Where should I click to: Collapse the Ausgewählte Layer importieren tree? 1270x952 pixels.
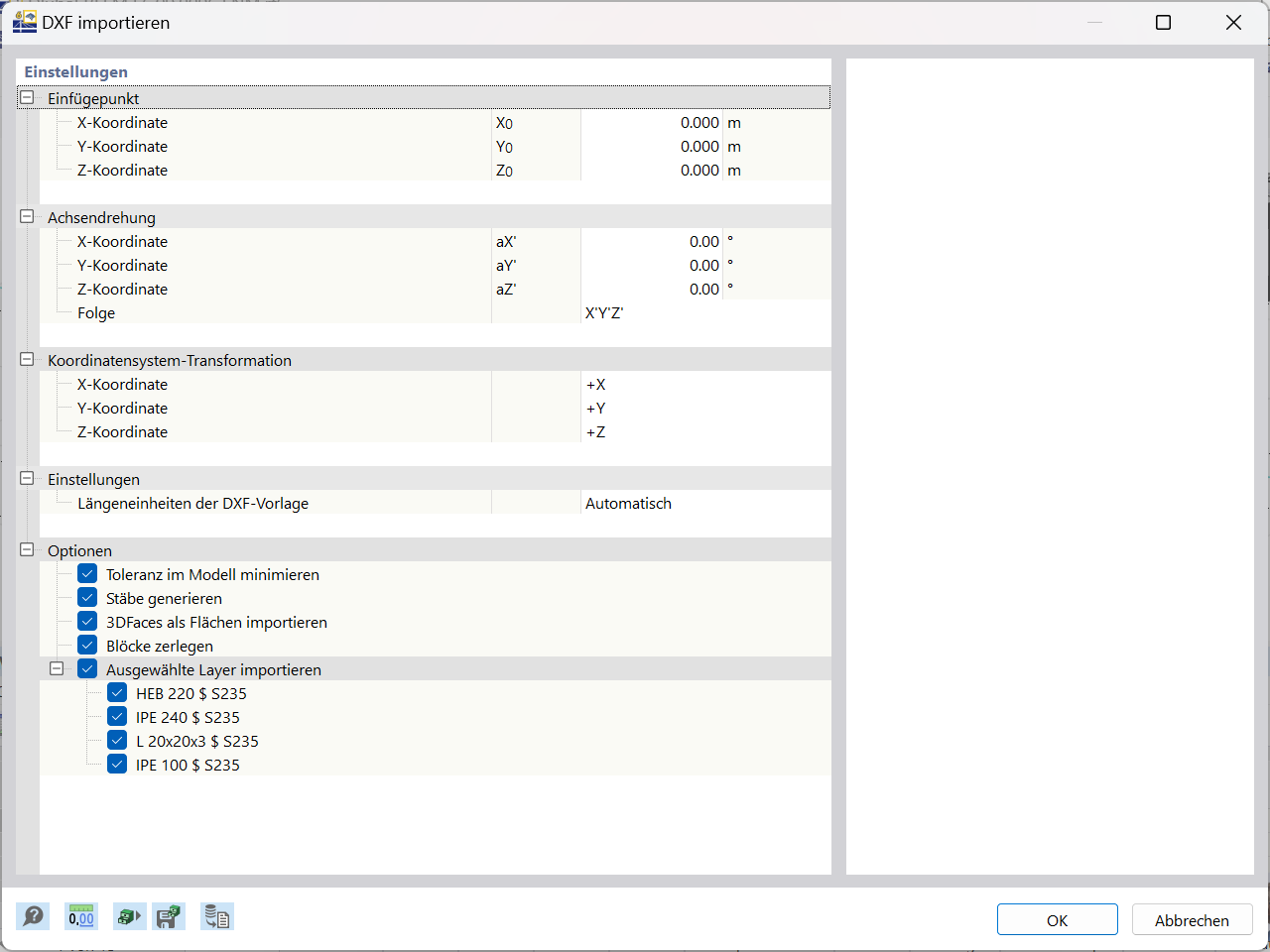tap(57, 668)
